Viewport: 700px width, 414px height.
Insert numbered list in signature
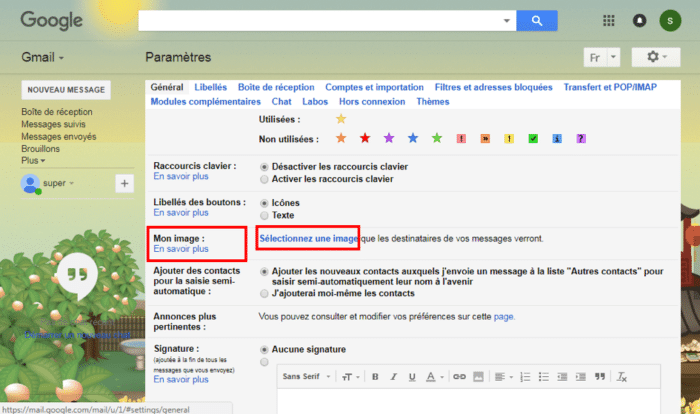(x=525, y=377)
